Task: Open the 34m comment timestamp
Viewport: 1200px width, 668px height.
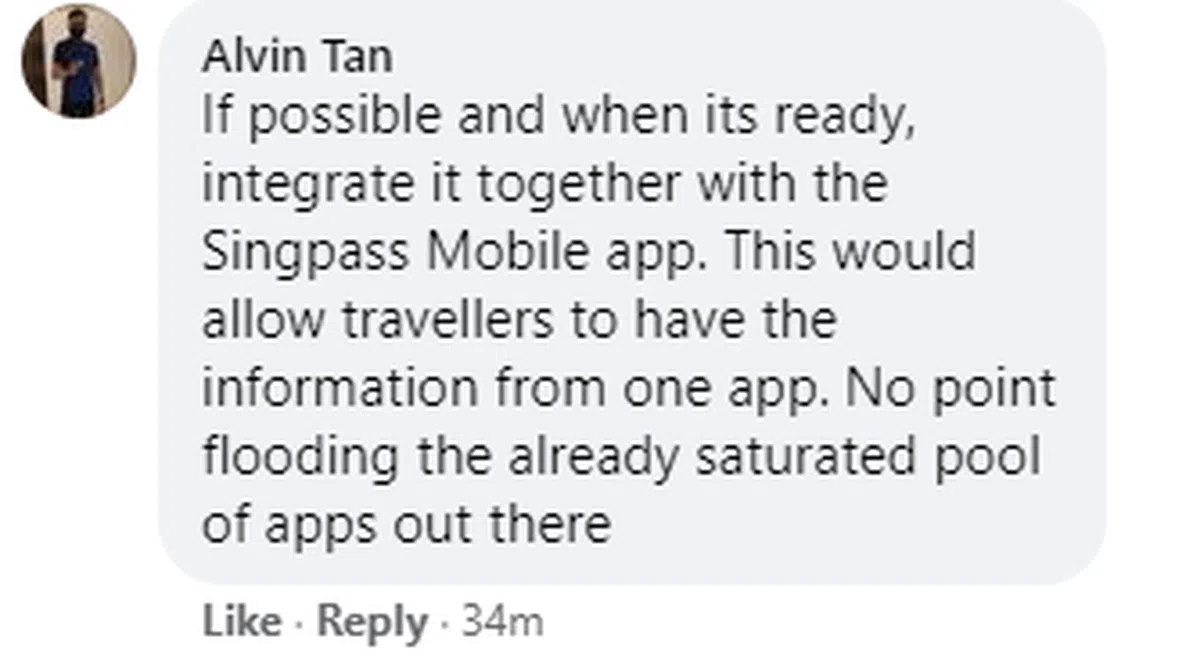Action: (501, 622)
